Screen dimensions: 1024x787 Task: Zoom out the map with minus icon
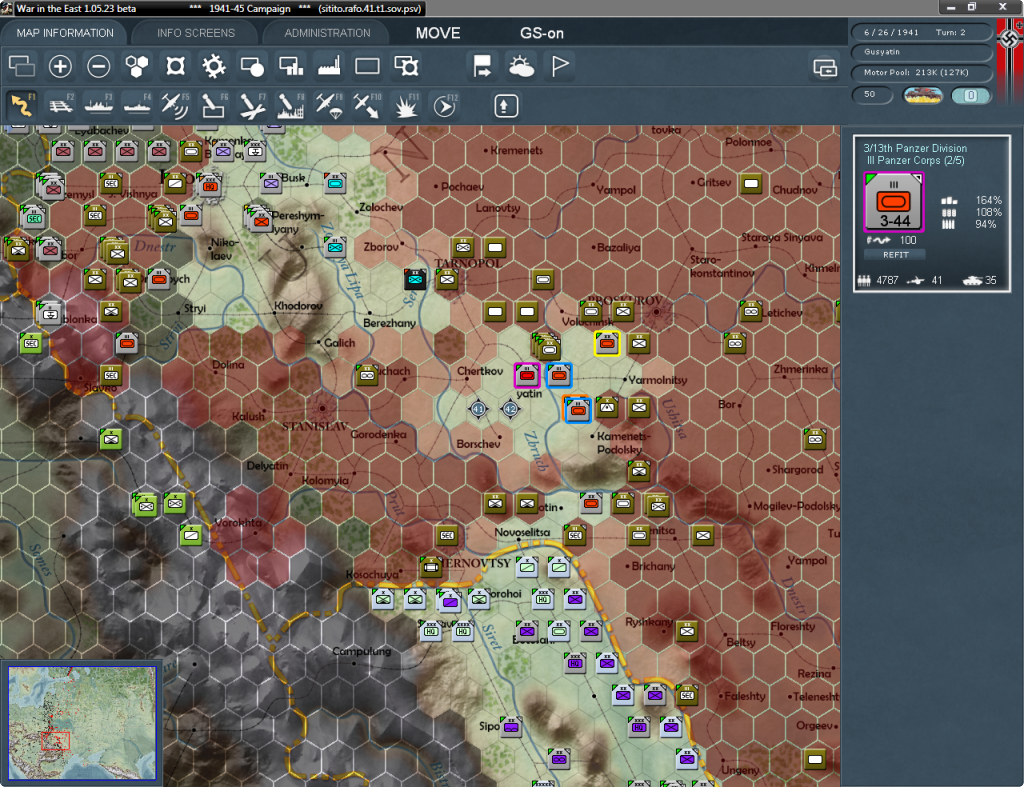[x=99, y=66]
